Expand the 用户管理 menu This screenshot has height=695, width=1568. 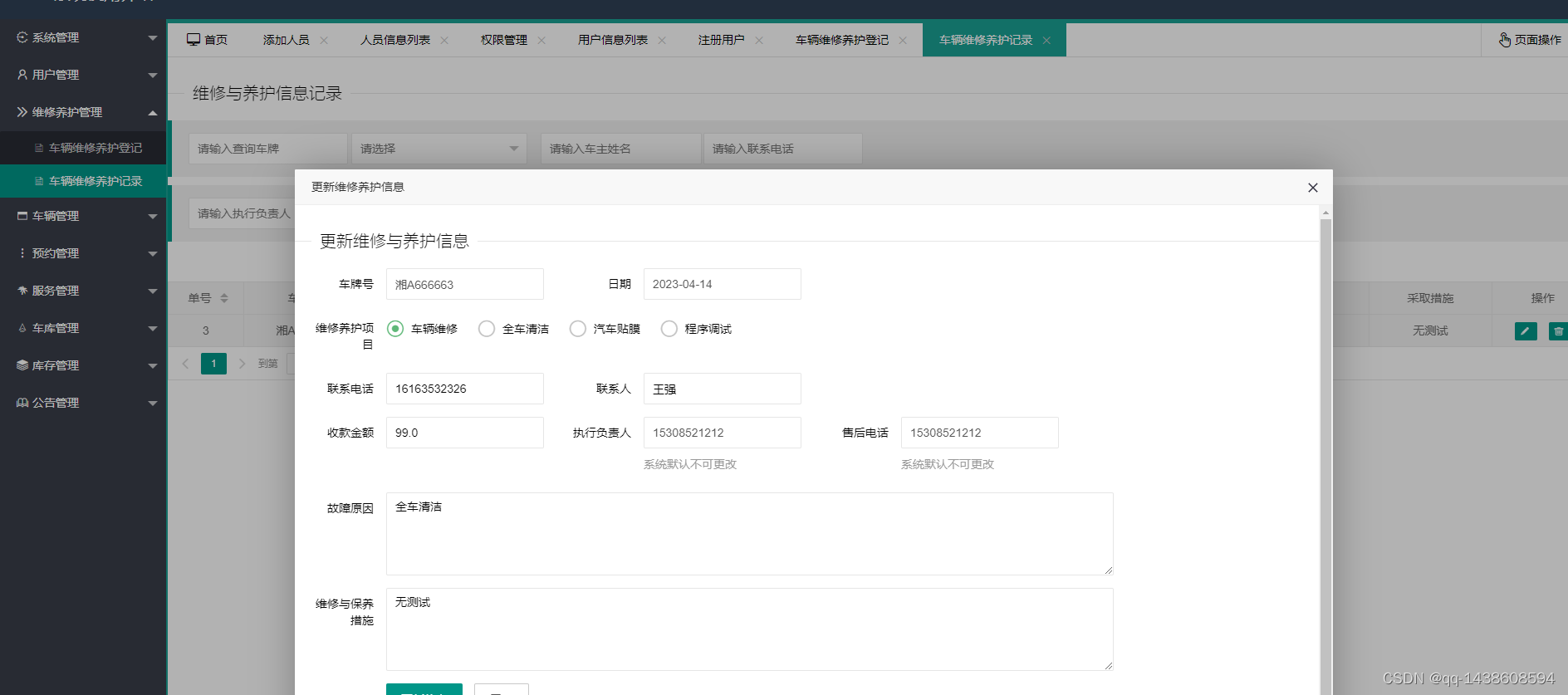pos(153,76)
